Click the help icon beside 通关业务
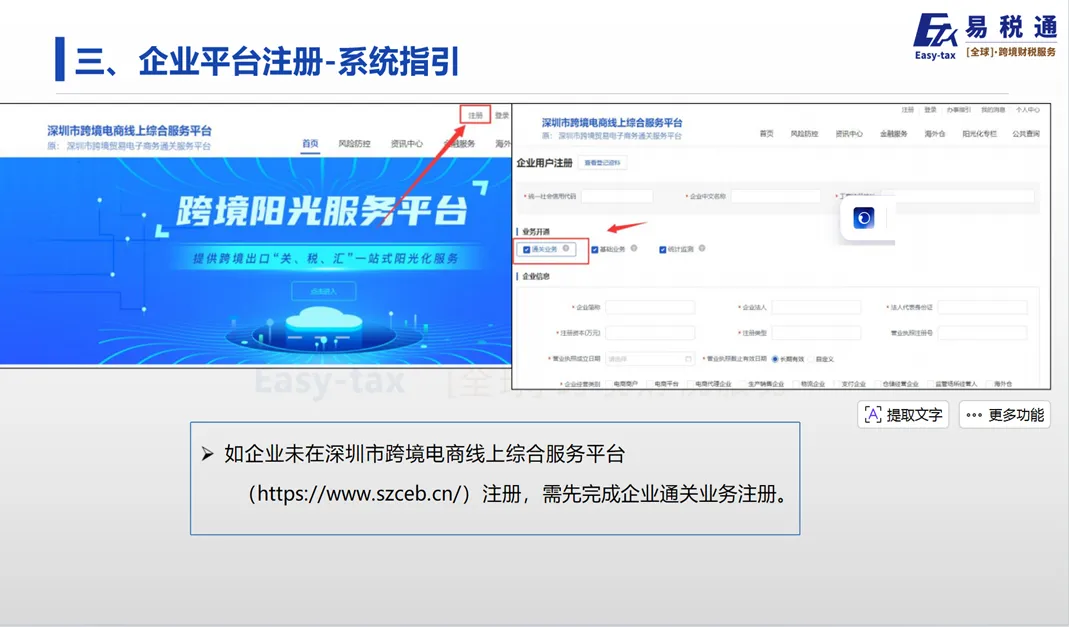Image resolution: width=1069 pixels, height=627 pixels. tap(567, 249)
